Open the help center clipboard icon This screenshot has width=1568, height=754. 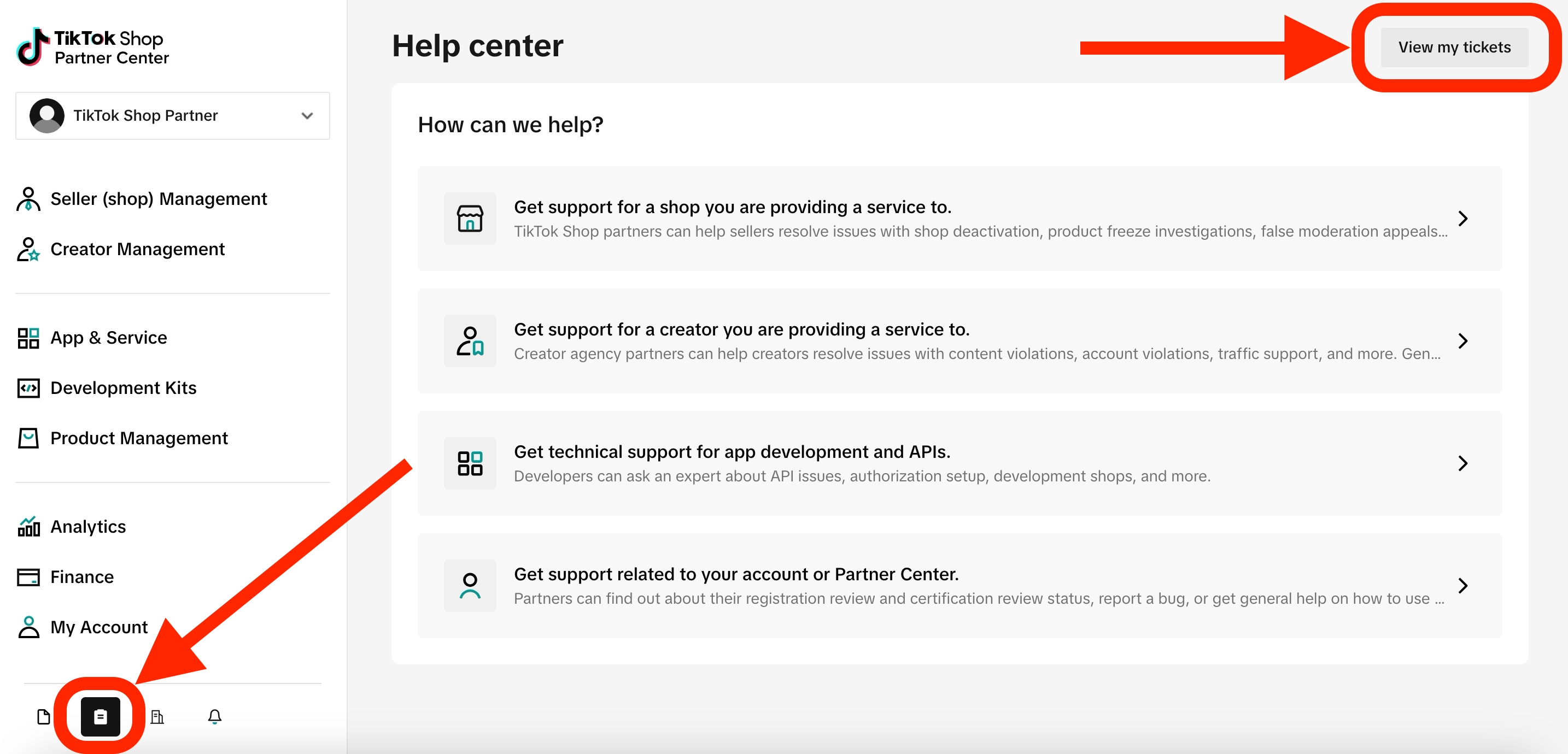coord(101,716)
